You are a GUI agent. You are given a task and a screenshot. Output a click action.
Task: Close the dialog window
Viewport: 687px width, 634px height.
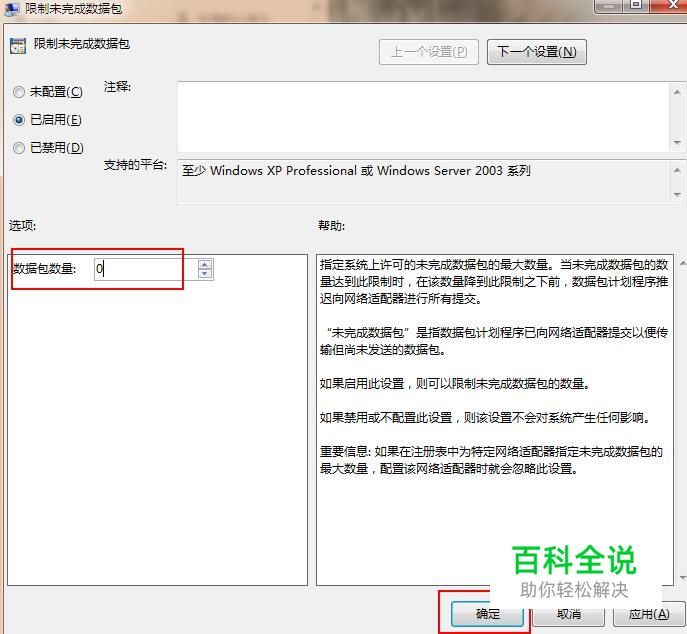click(x=673, y=5)
